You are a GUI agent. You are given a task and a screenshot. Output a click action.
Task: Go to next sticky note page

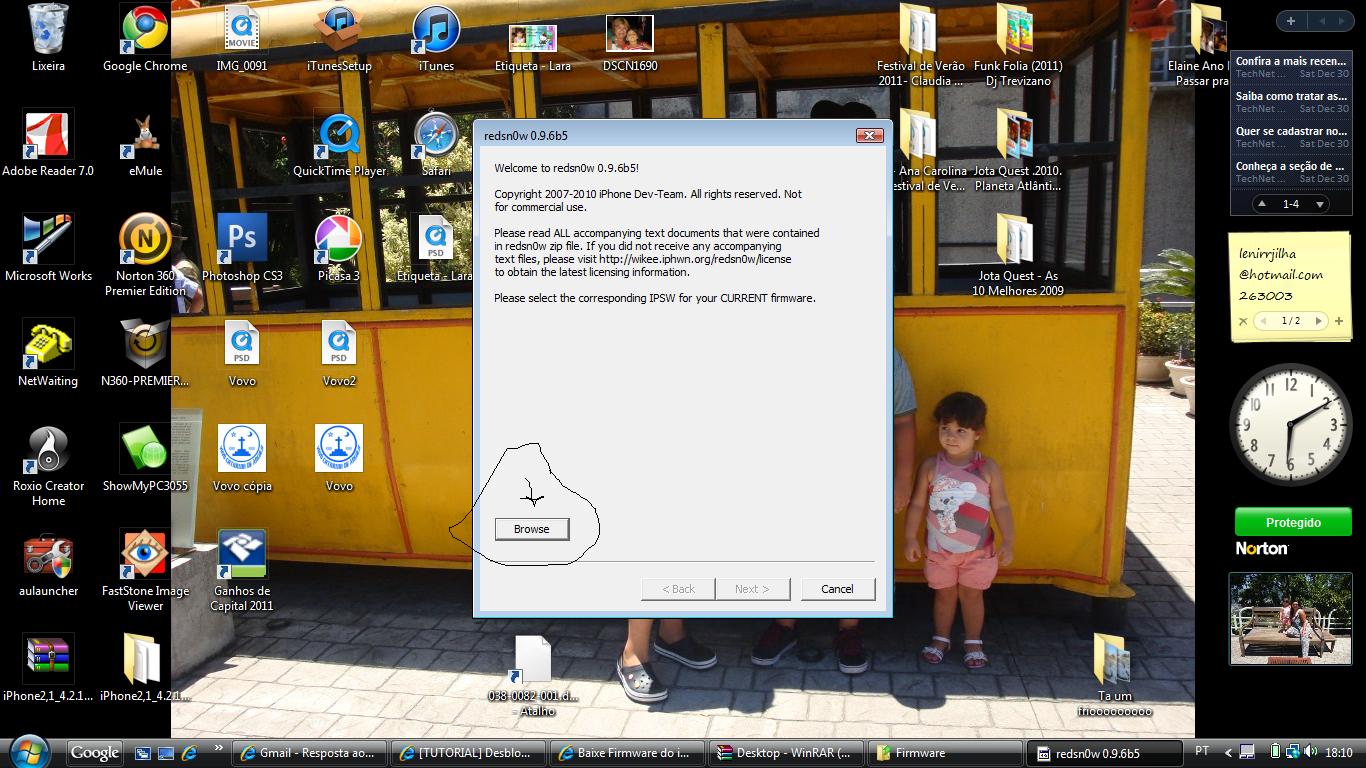[x=1318, y=321]
